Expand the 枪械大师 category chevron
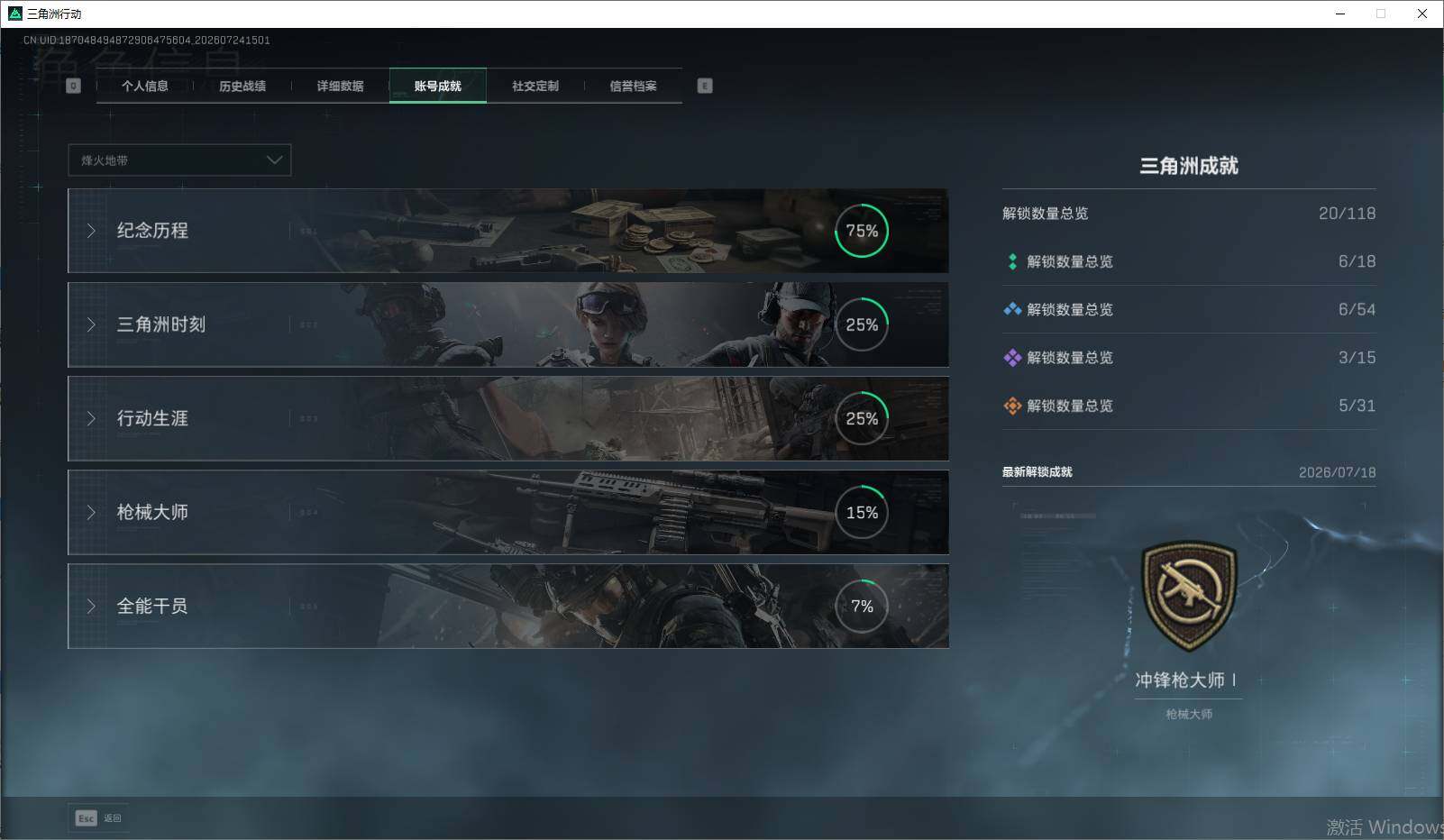 click(x=91, y=512)
